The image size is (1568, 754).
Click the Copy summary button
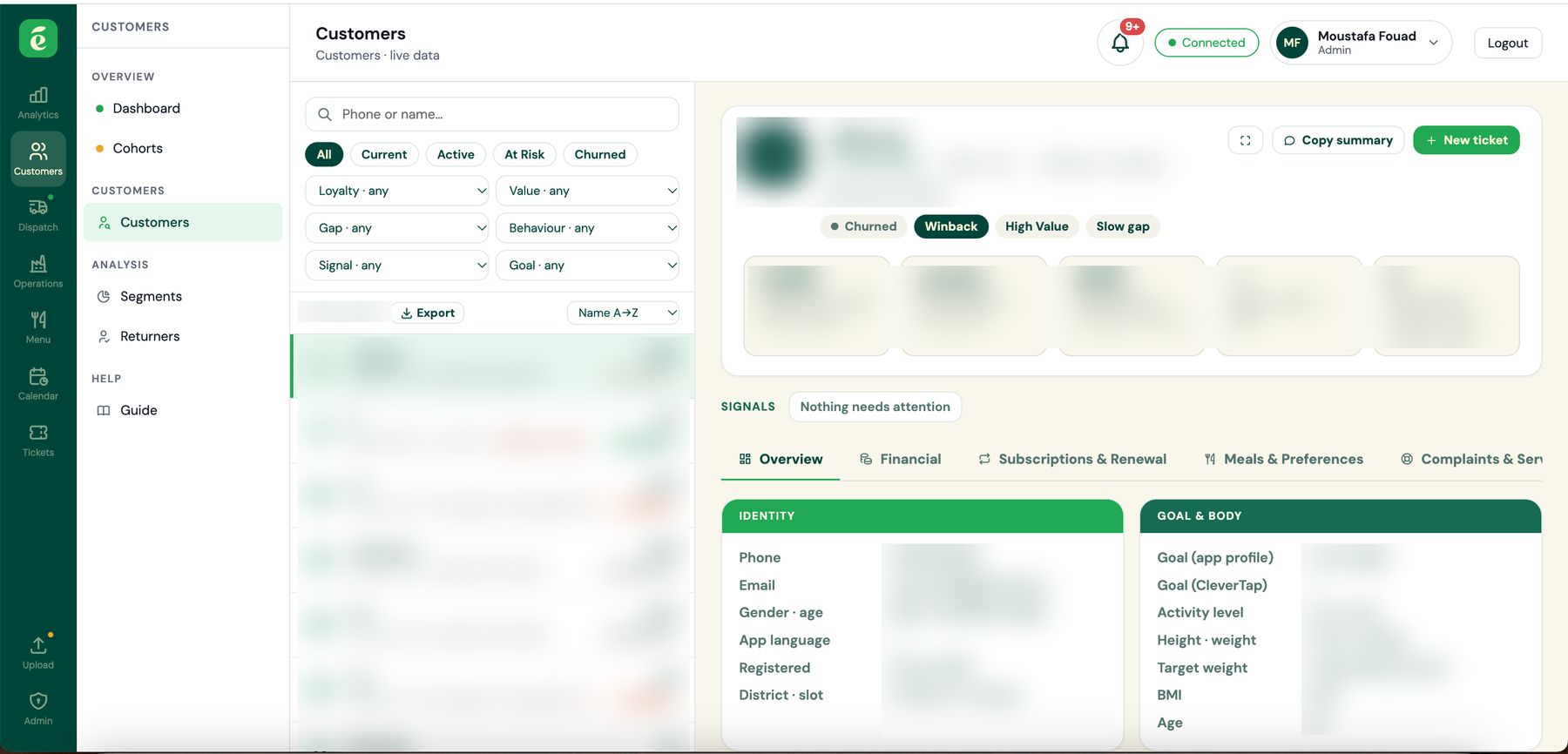click(1338, 140)
